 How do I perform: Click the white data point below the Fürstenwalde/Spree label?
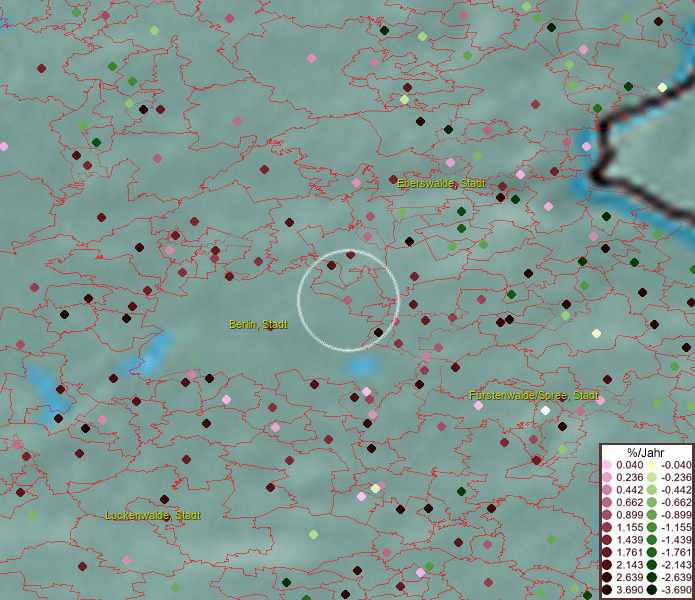[546, 410]
